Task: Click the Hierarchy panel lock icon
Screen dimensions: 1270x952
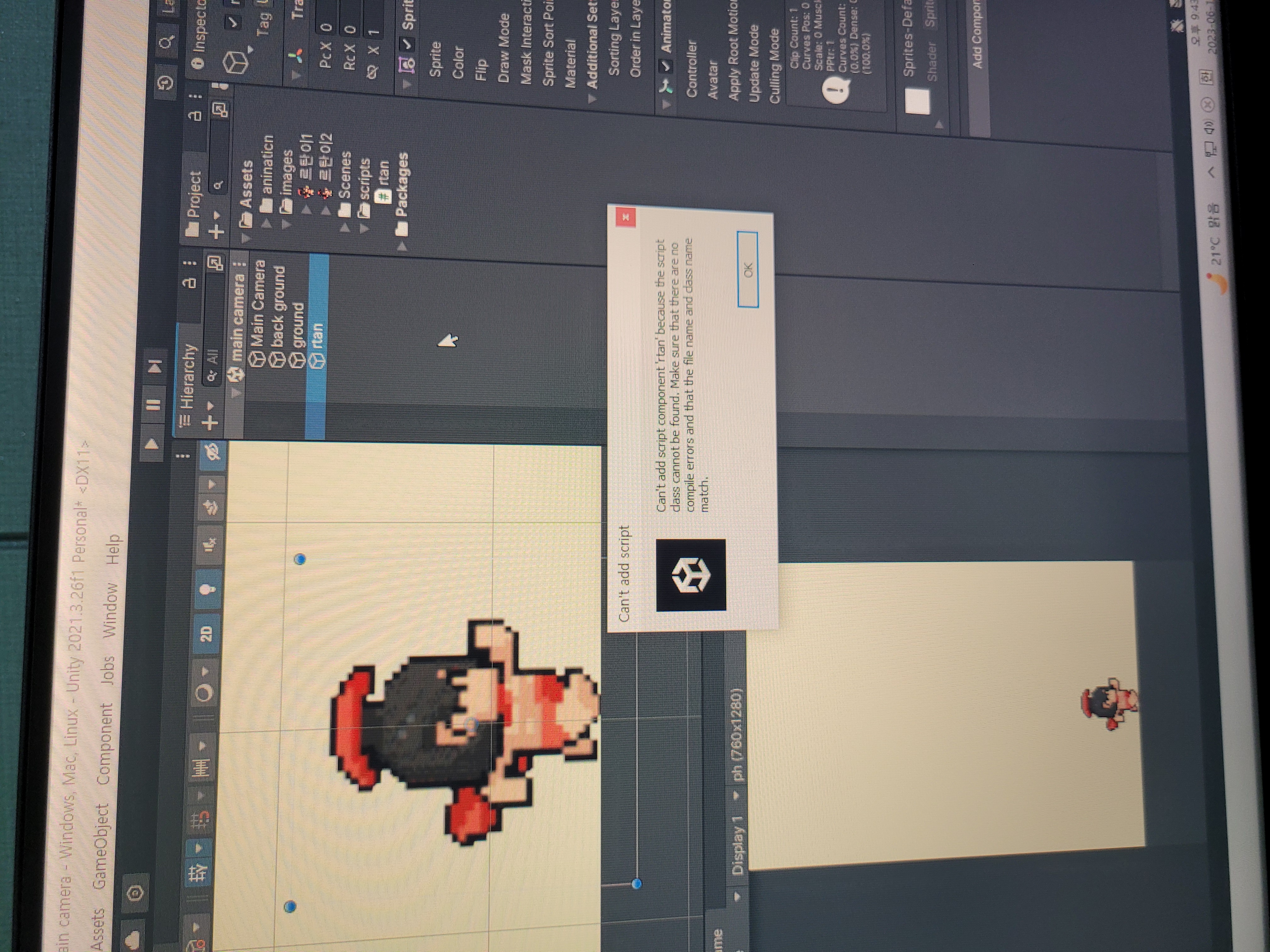Action: pyautogui.click(x=190, y=283)
